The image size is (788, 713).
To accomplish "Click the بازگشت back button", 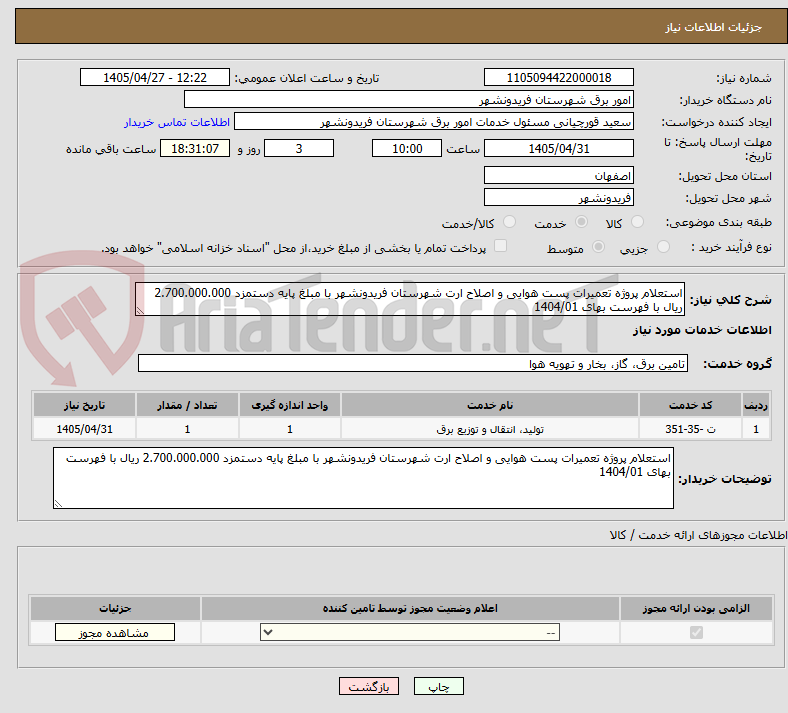I will (x=369, y=686).
